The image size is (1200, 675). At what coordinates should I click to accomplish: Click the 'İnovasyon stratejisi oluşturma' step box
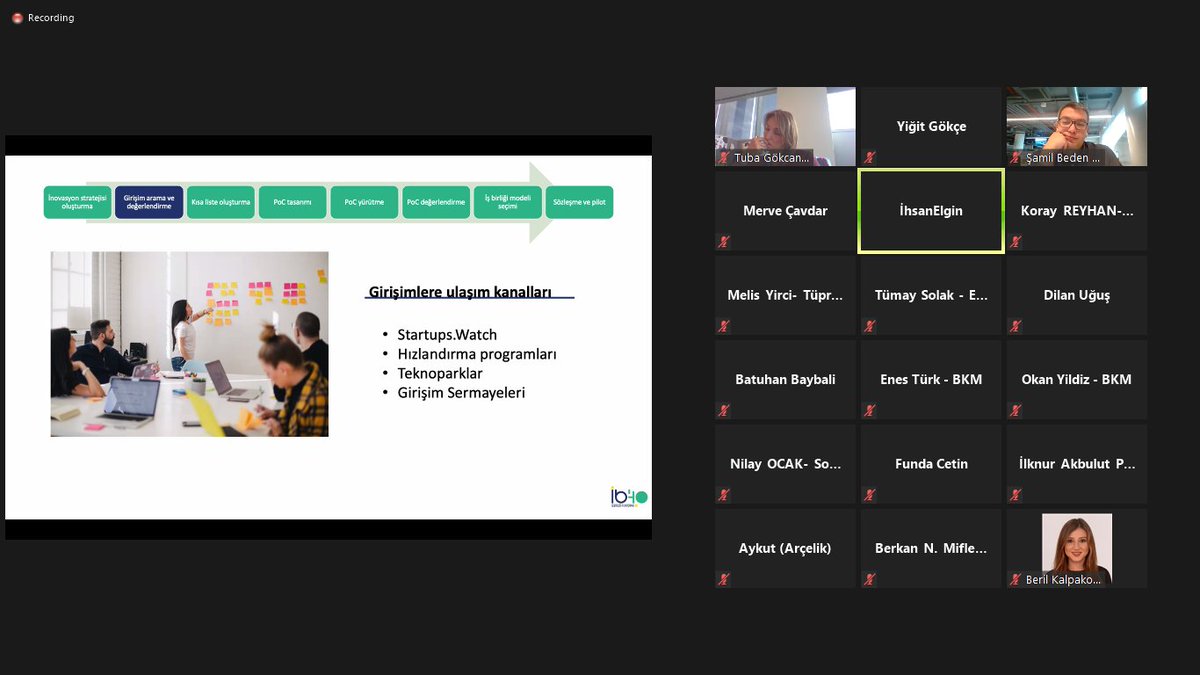tap(77, 202)
